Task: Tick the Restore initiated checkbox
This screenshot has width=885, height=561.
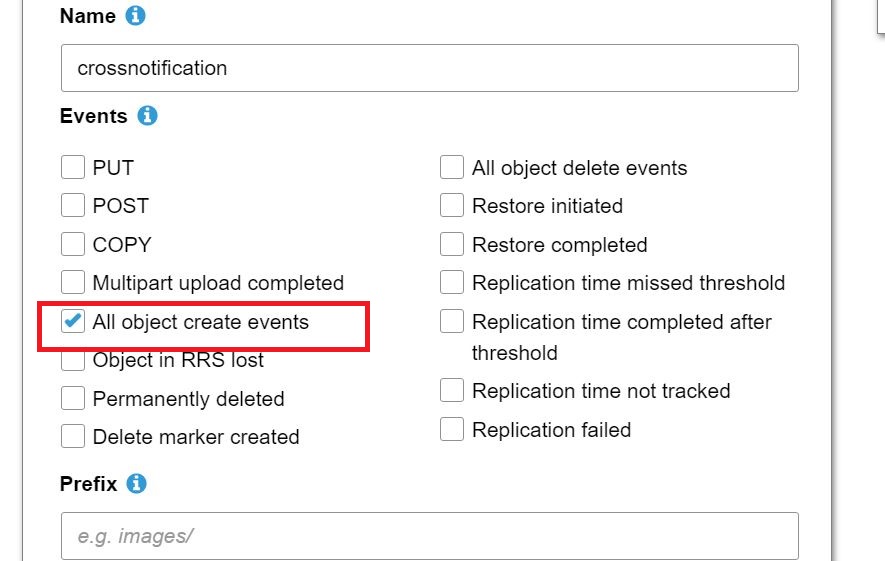Action: pos(452,206)
